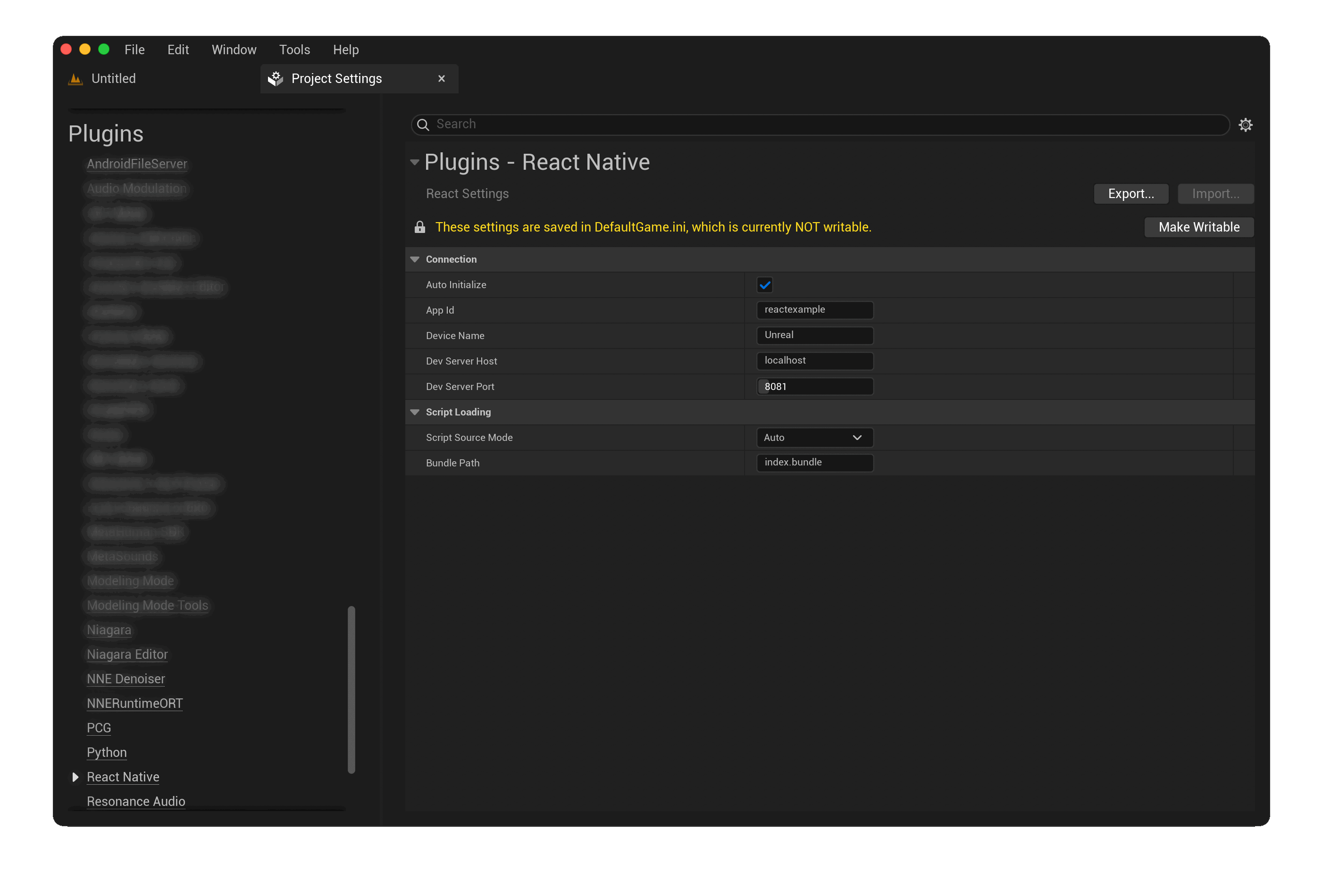The width and height of the screenshot is (1323, 896).
Task: Select Resonance Audio in plugin list
Action: point(136,802)
